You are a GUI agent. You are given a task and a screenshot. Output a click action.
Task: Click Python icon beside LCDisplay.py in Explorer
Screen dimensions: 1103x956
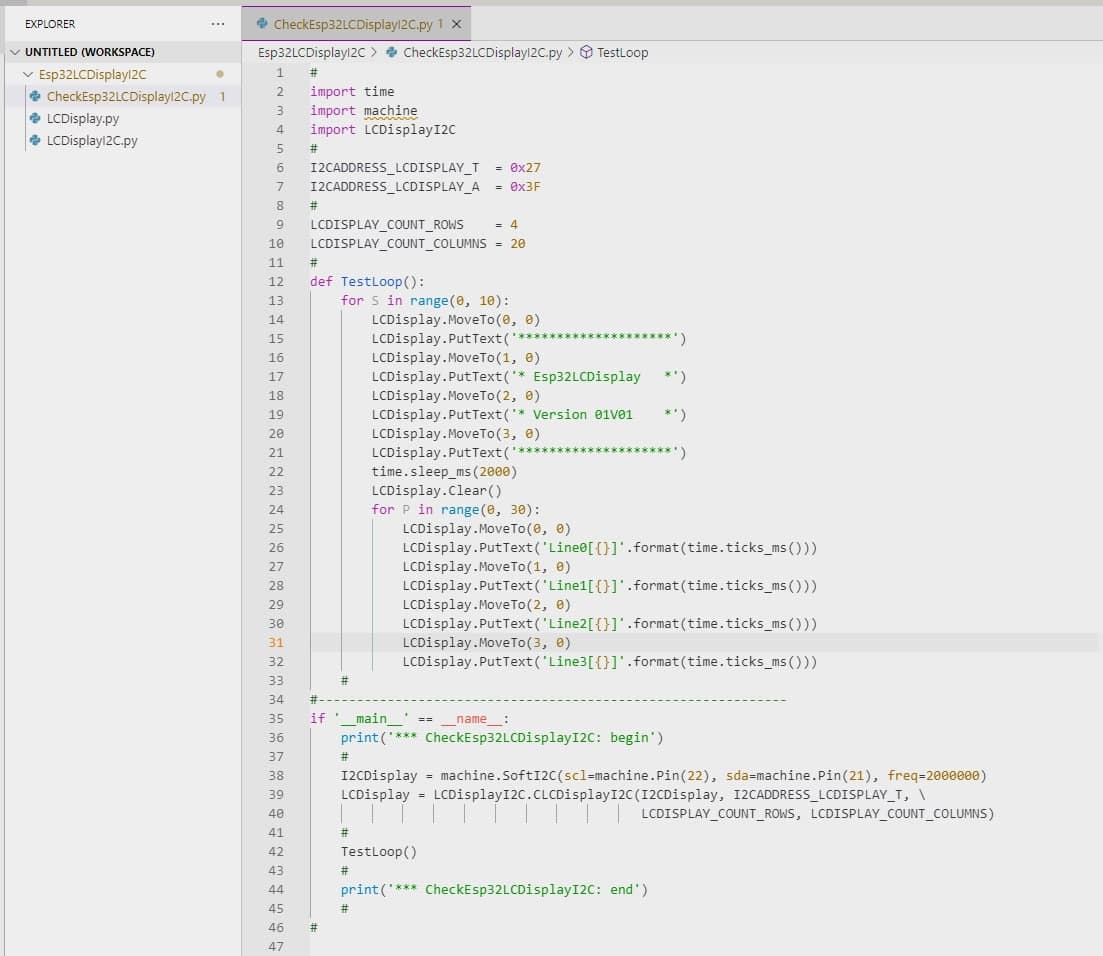click(x=36, y=119)
